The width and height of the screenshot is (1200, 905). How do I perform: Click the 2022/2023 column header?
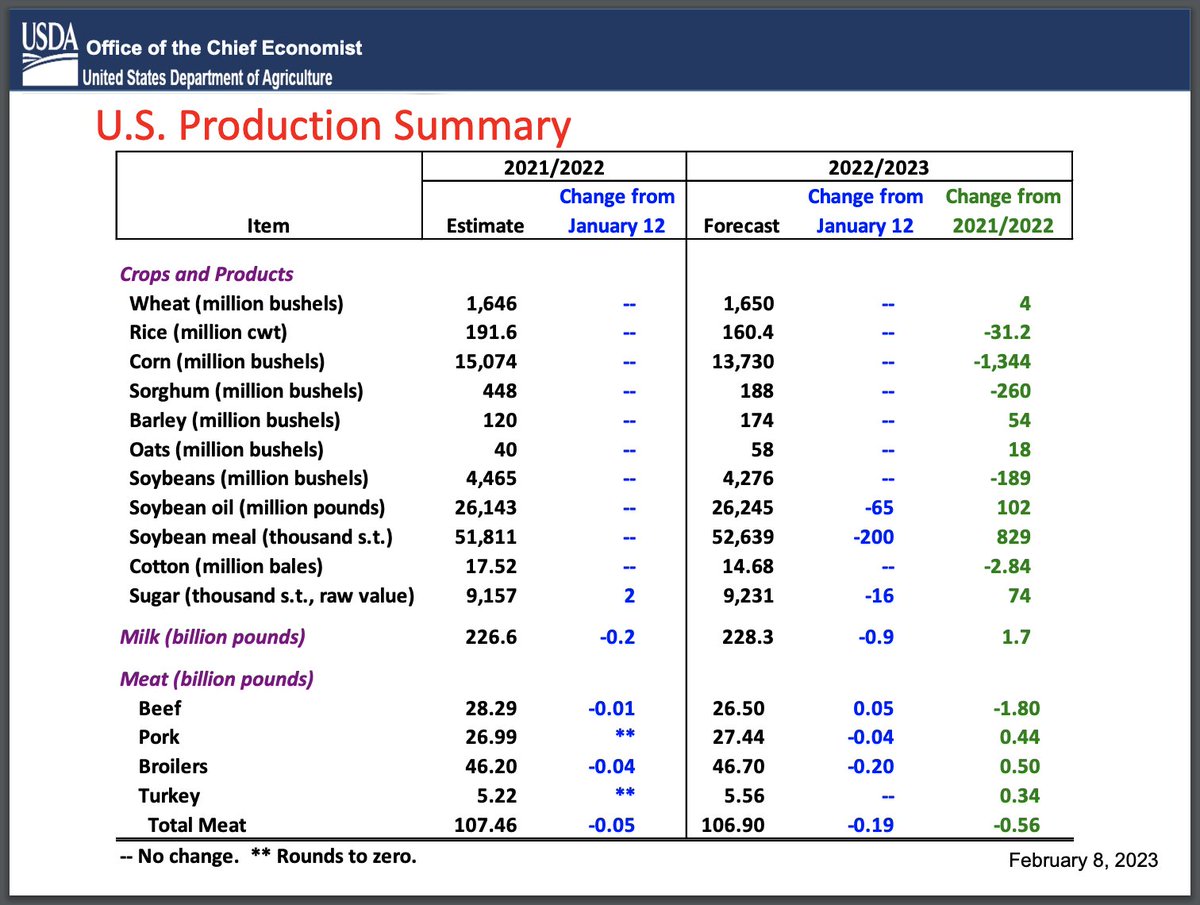point(877,167)
